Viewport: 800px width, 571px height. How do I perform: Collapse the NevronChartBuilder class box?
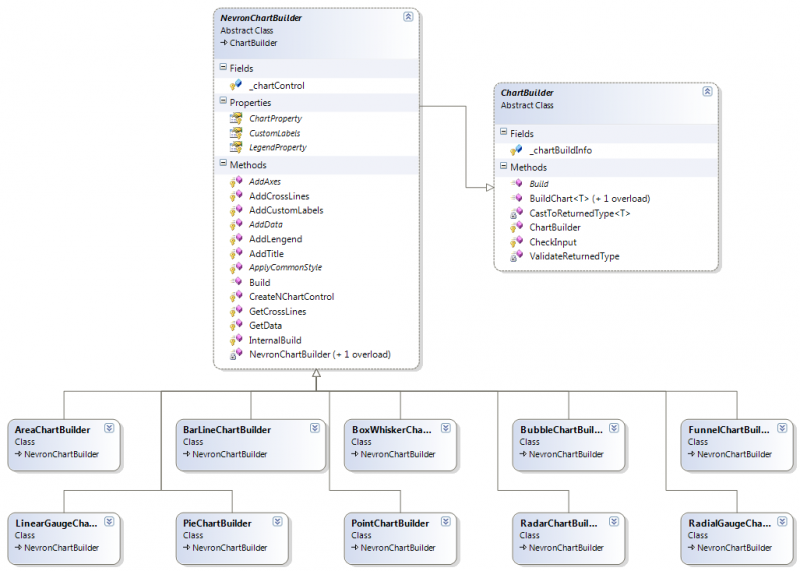click(407, 17)
